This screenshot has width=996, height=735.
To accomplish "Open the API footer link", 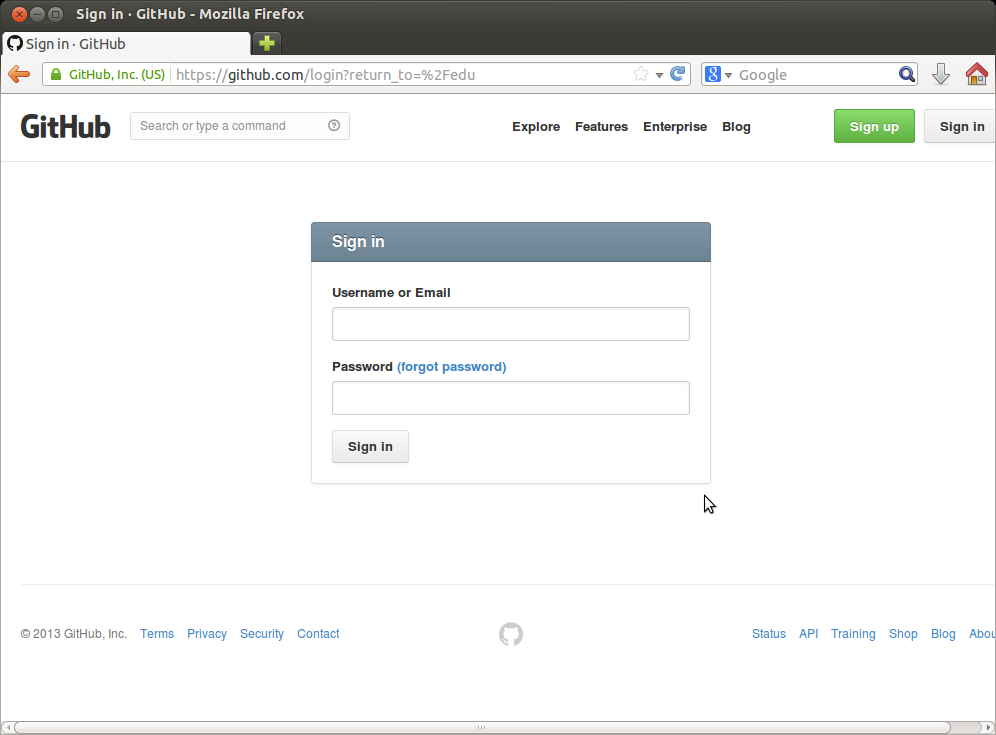I will pos(808,633).
